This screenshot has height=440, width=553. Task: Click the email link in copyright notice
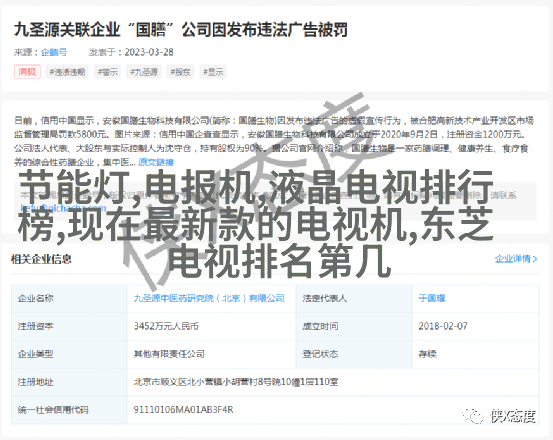pyautogui.click(x=63, y=208)
